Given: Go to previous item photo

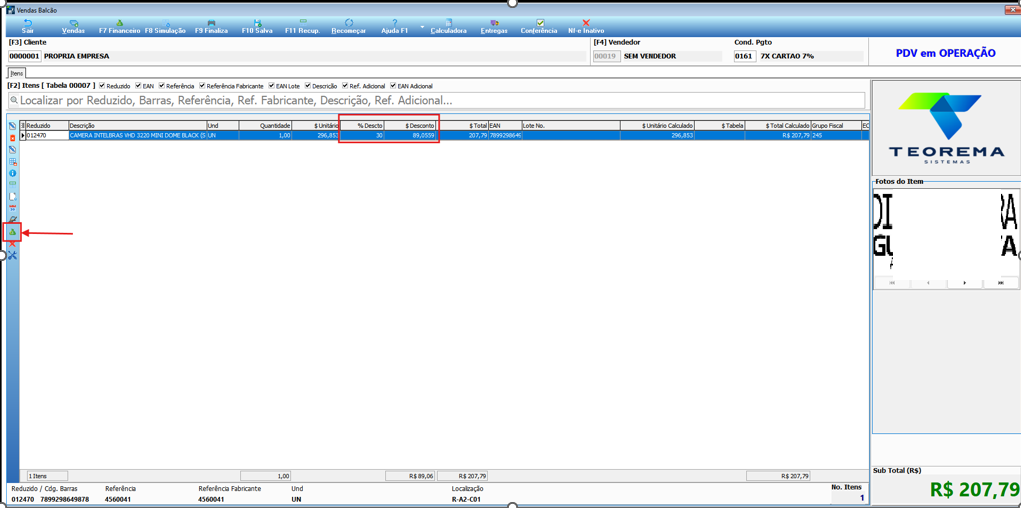Looking at the screenshot, I should (x=928, y=283).
